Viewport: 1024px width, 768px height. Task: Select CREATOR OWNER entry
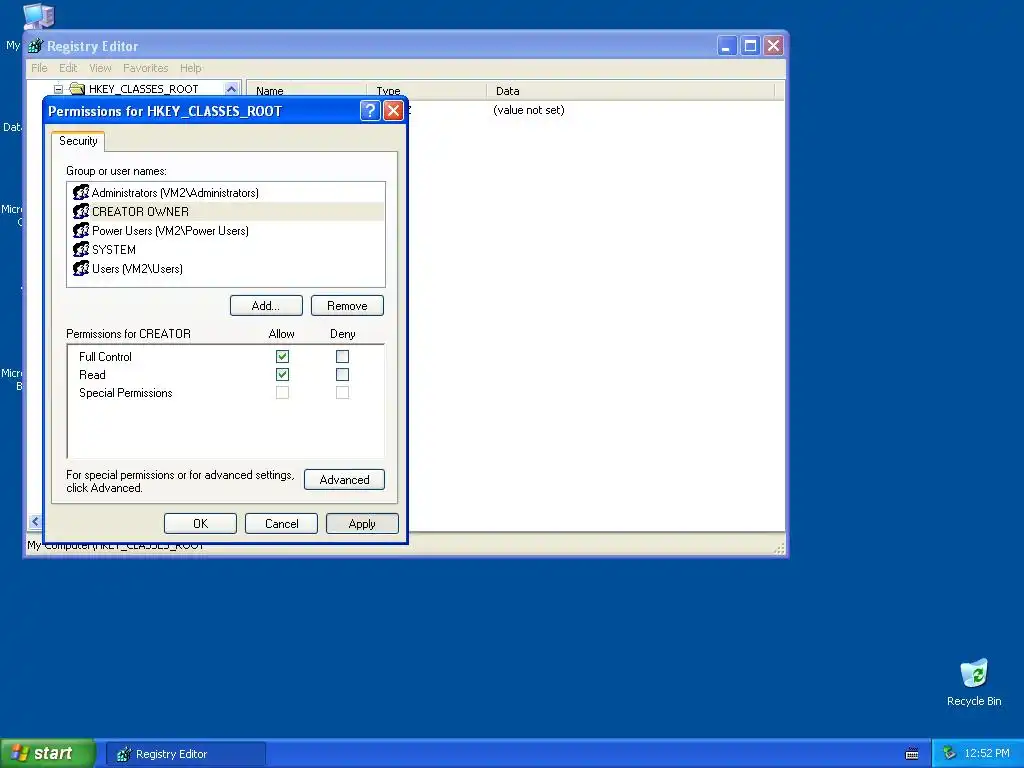click(226, 212)
